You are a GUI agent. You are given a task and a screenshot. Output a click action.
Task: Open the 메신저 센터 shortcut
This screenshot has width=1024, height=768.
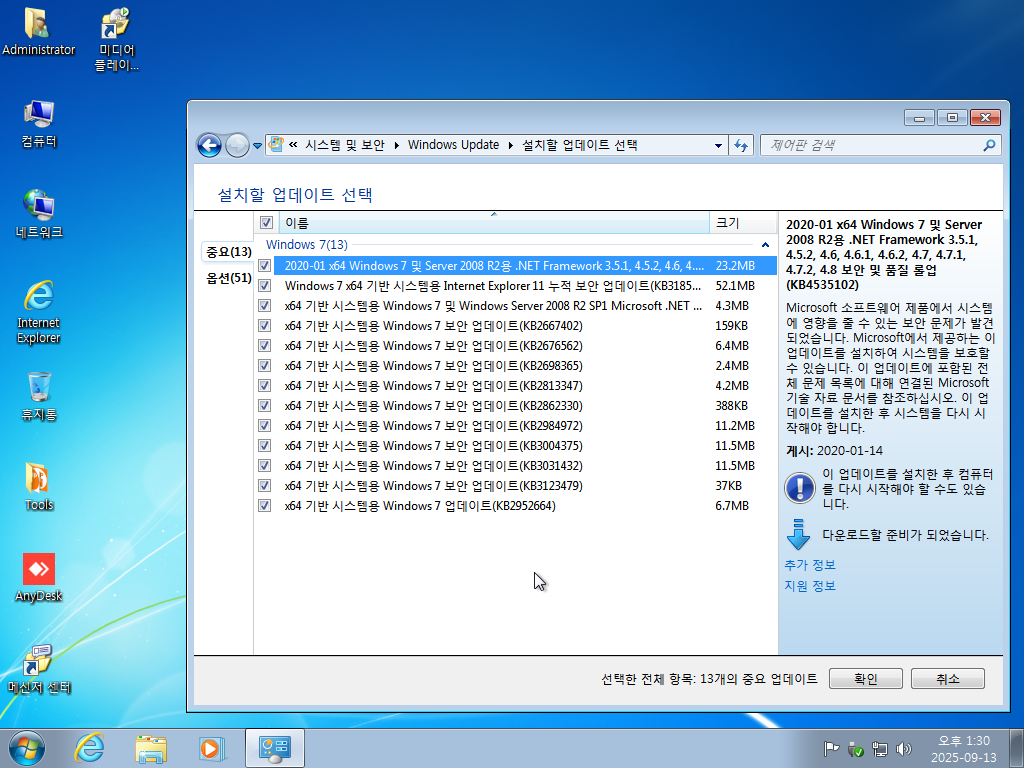tap(39, 669)
